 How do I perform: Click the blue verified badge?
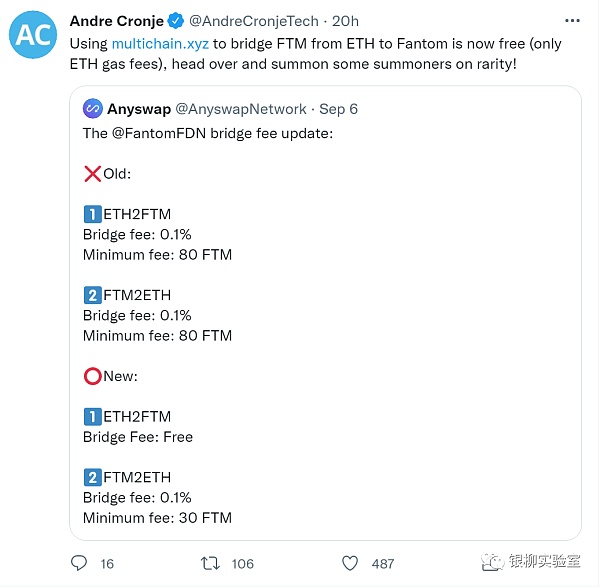[x=175, y=21]
